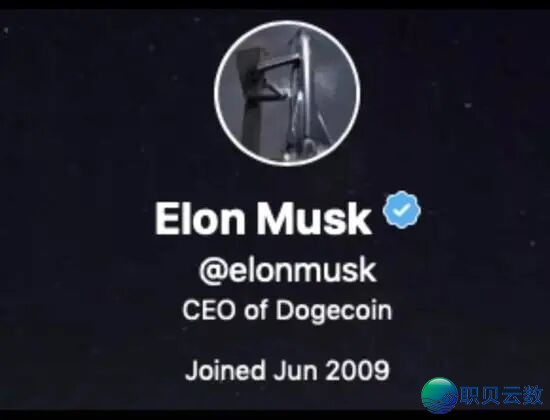
Task: Open the circular profile avatar photo
Action: point(287,93)
